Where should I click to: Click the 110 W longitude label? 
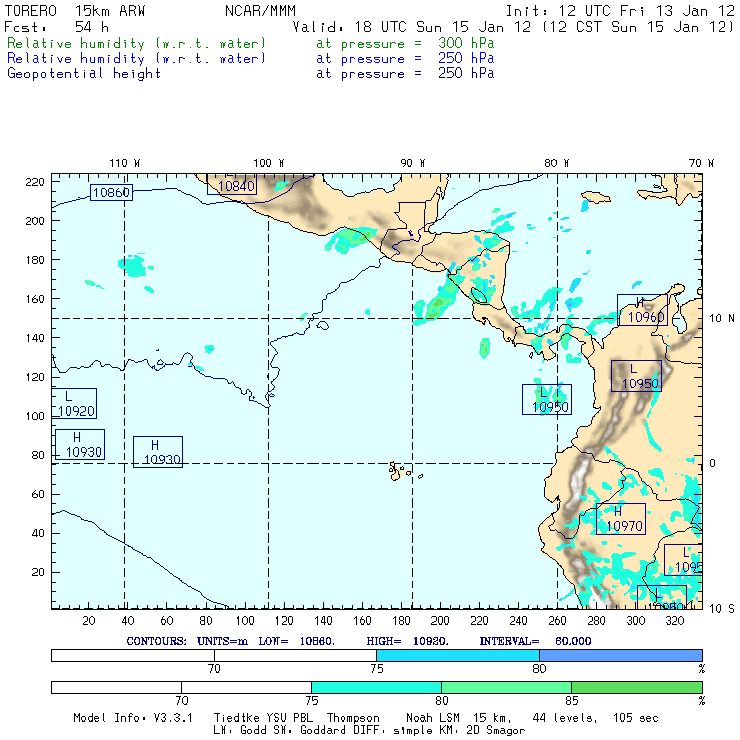[125, 163]
